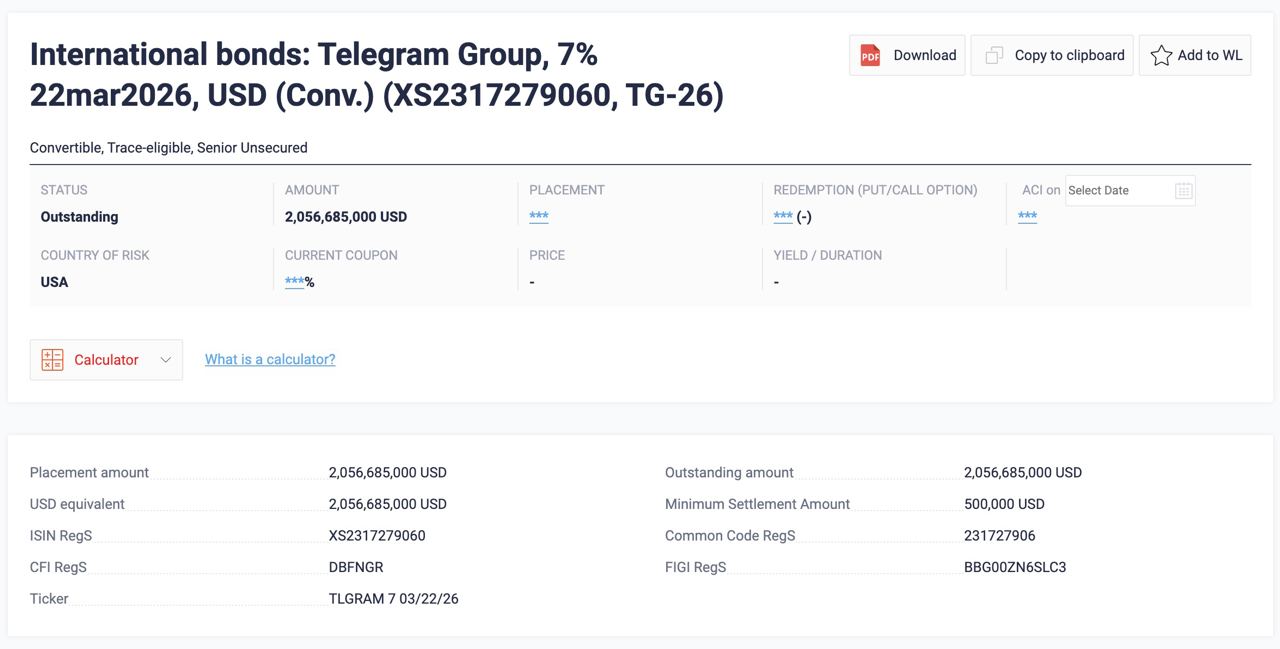Image resolution: width=1280 pixels, height=649 pixels.
Task: Click the red Calculator icon
Action: (x=52, y=360)
